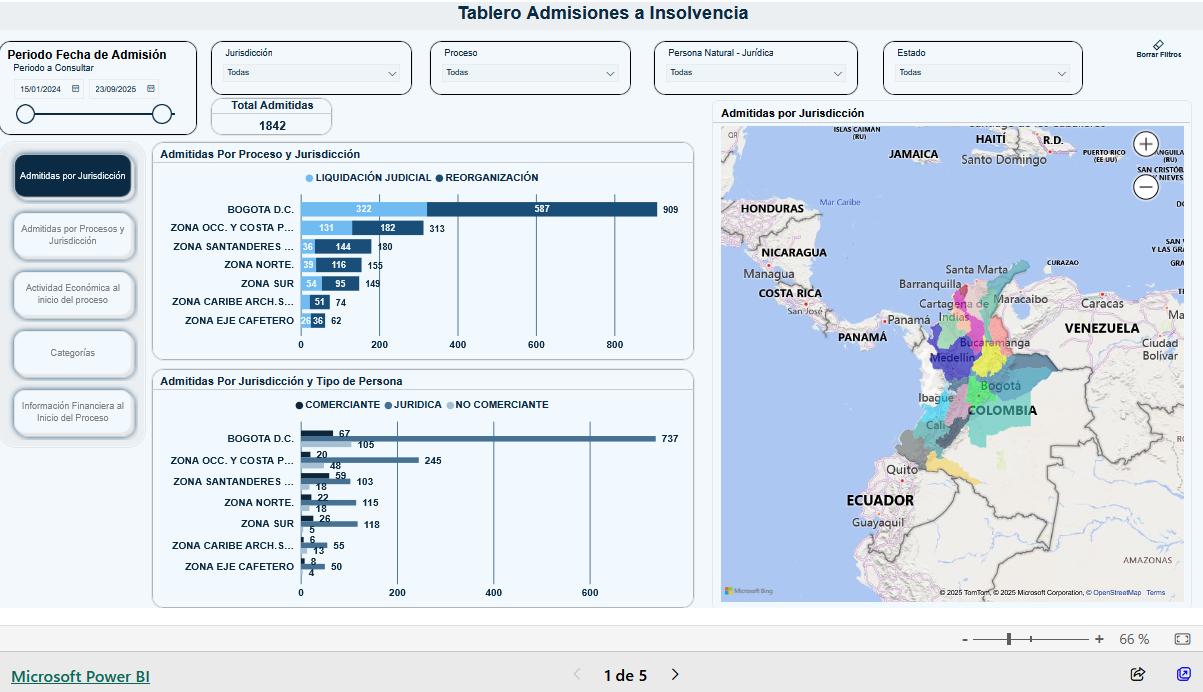Open the start date calendar picker icon
This screenshot has height=692, width=1203.
[x=75, y=89]
